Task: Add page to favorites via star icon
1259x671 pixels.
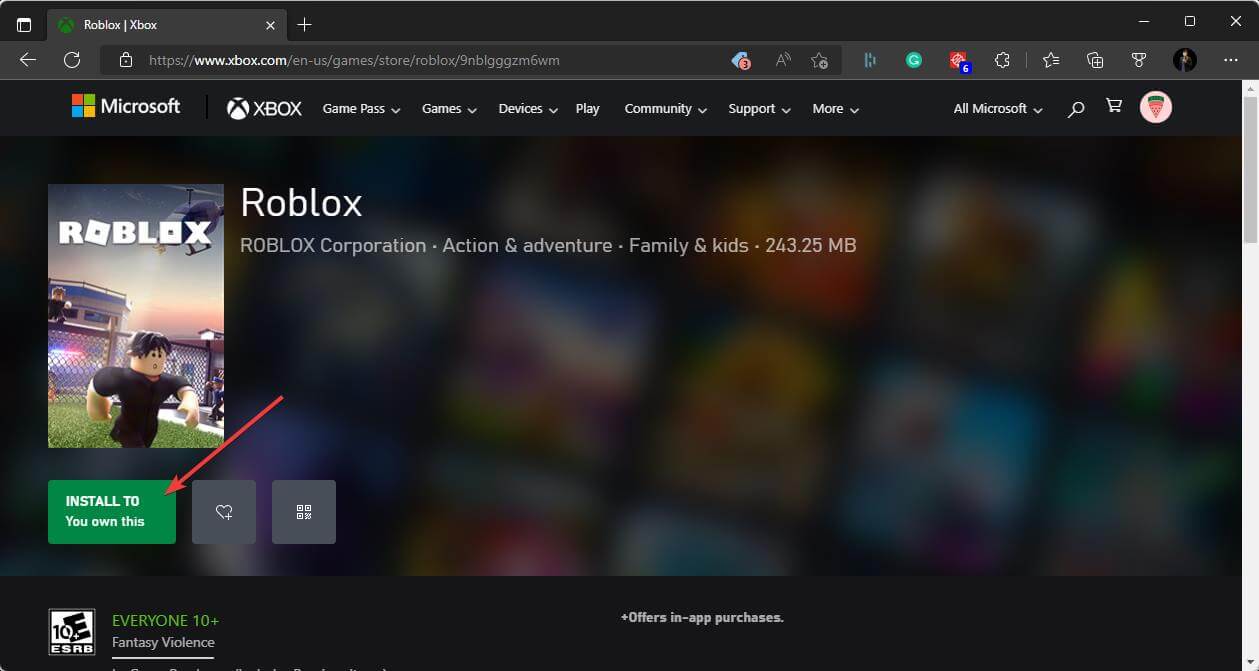Action: tap(1050, 60)
